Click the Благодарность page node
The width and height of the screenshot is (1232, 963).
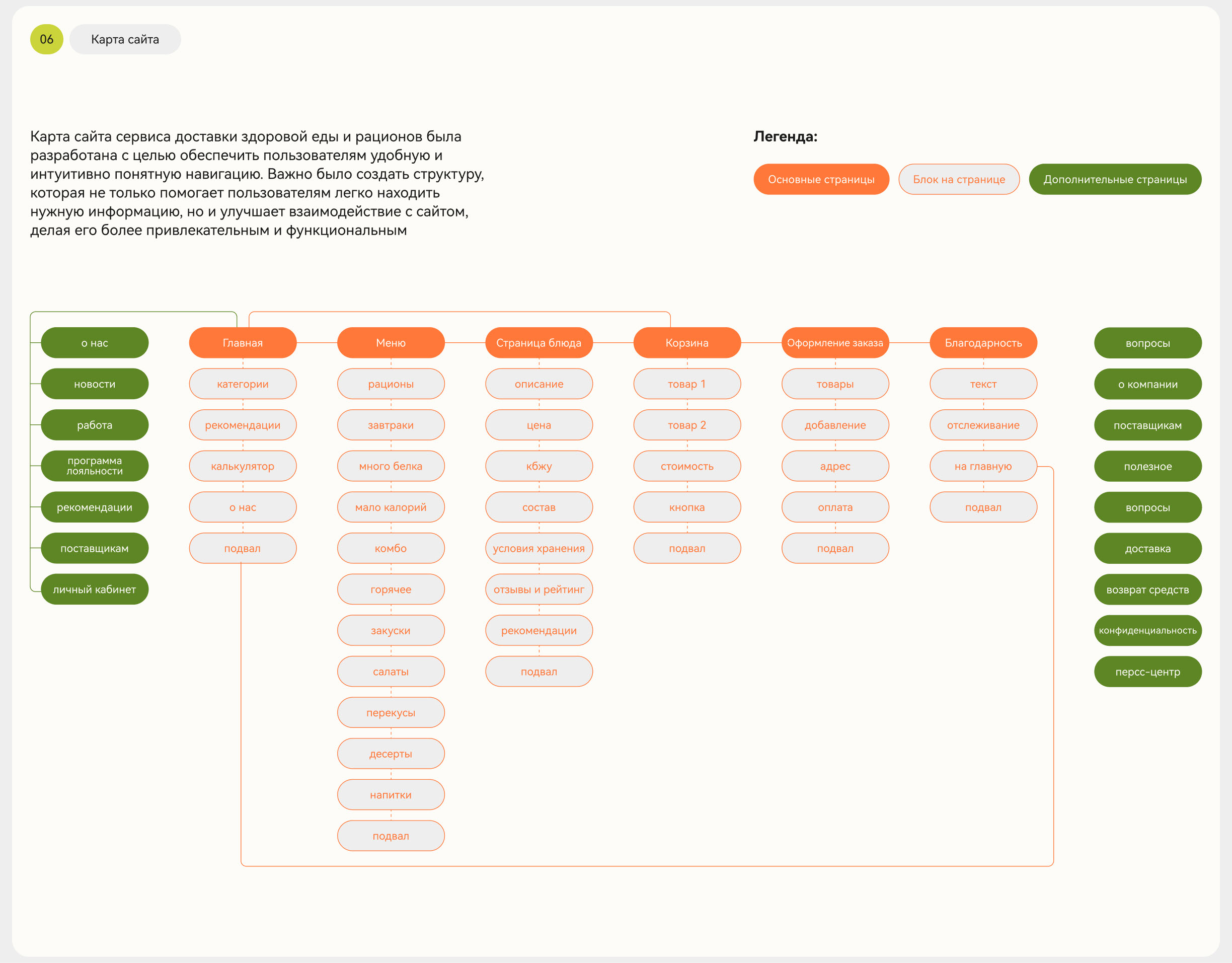(983, 342)
